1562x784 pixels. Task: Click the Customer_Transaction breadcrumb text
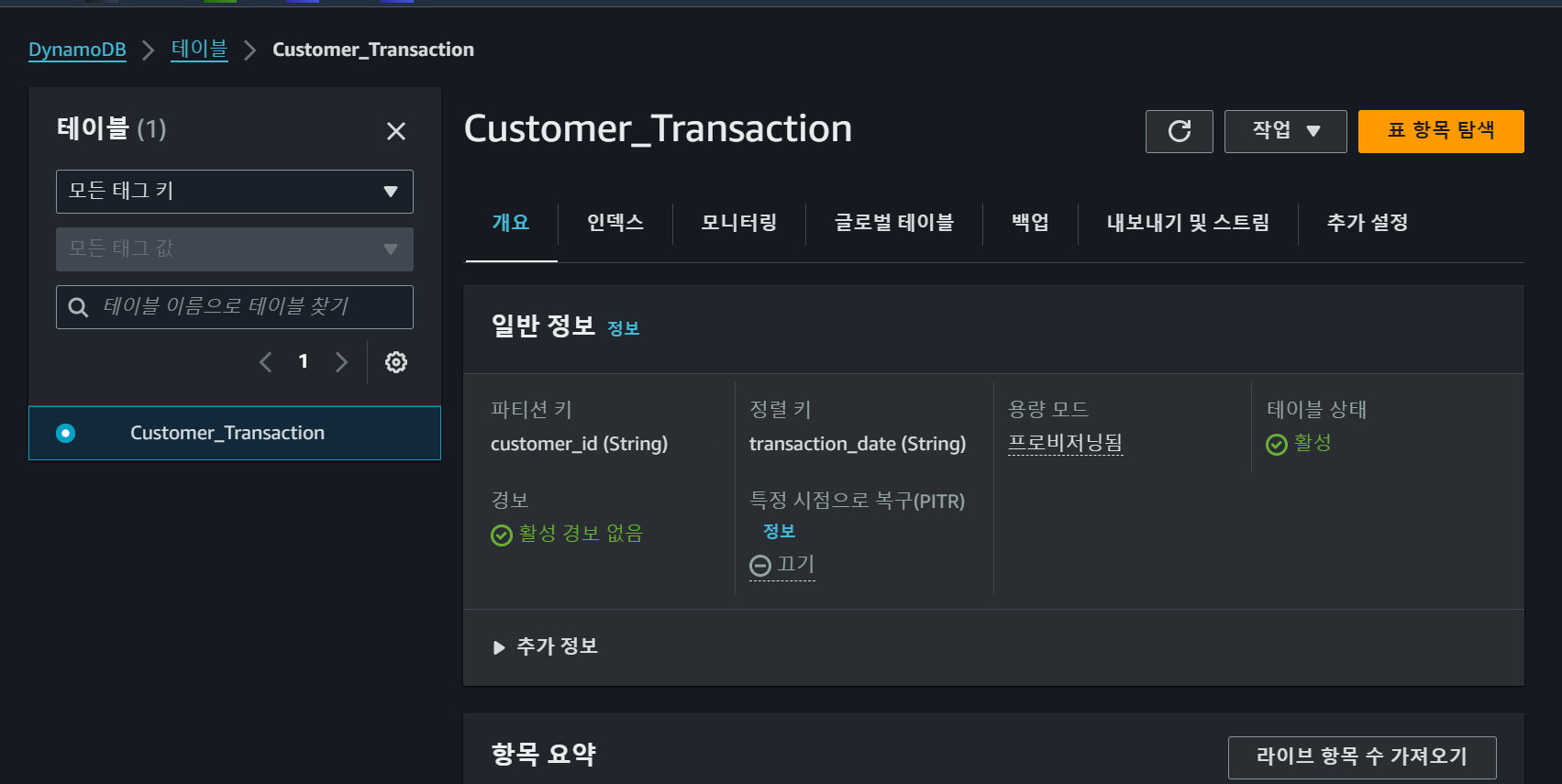tap(373, 50)
